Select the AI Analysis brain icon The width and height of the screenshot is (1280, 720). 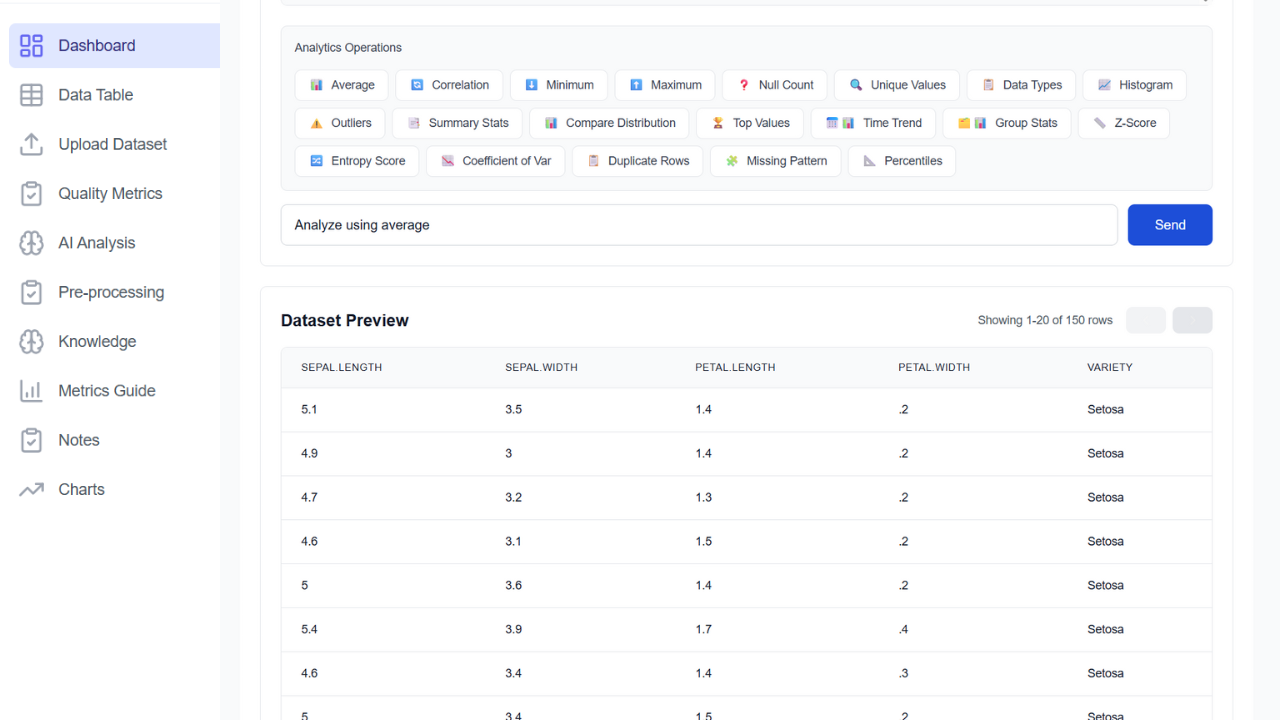coord(31,243)
